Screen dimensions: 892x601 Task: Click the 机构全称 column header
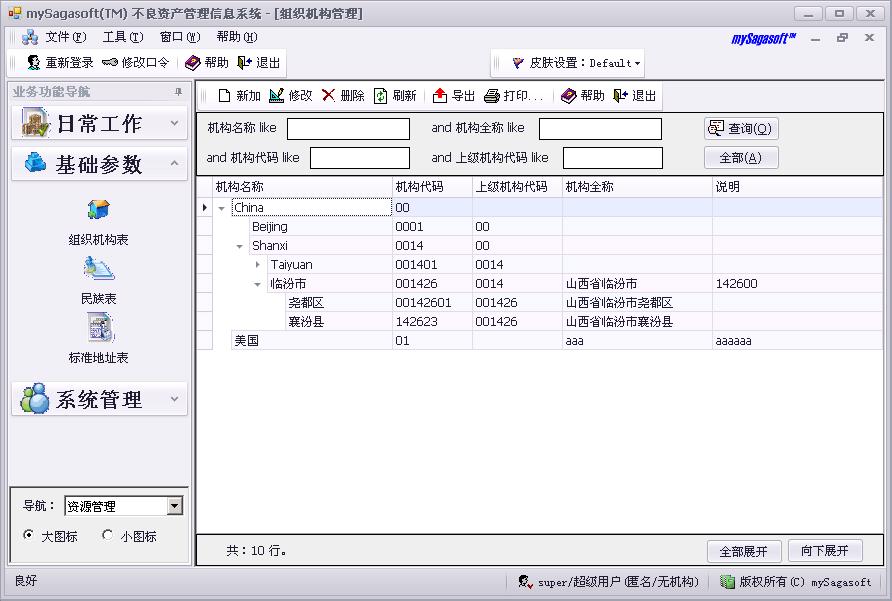point(637,187)
